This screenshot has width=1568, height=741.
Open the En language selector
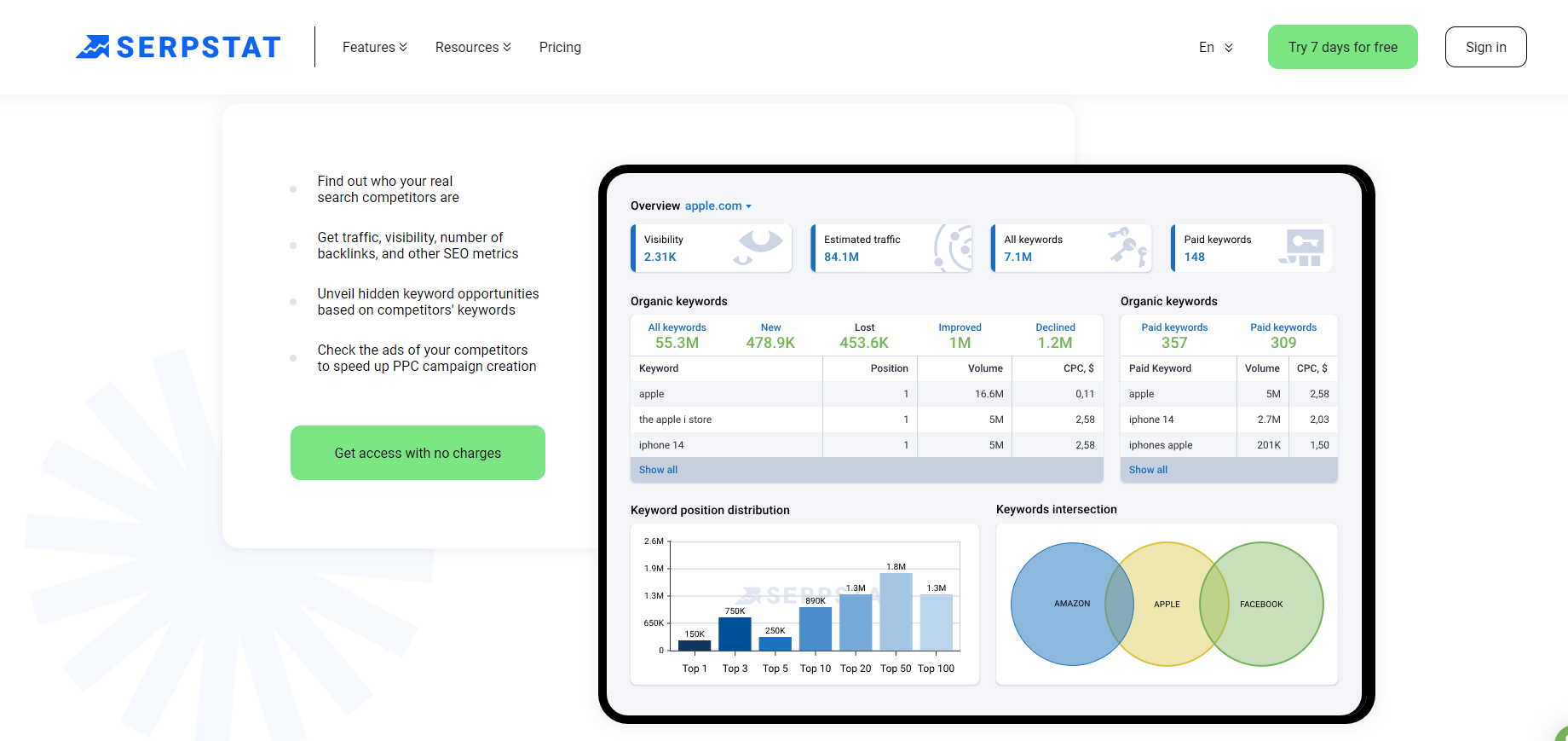(1216, 47)
